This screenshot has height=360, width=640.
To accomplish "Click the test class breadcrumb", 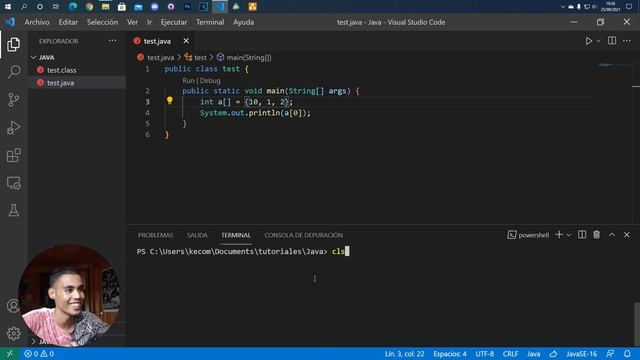I will (200, 58).
